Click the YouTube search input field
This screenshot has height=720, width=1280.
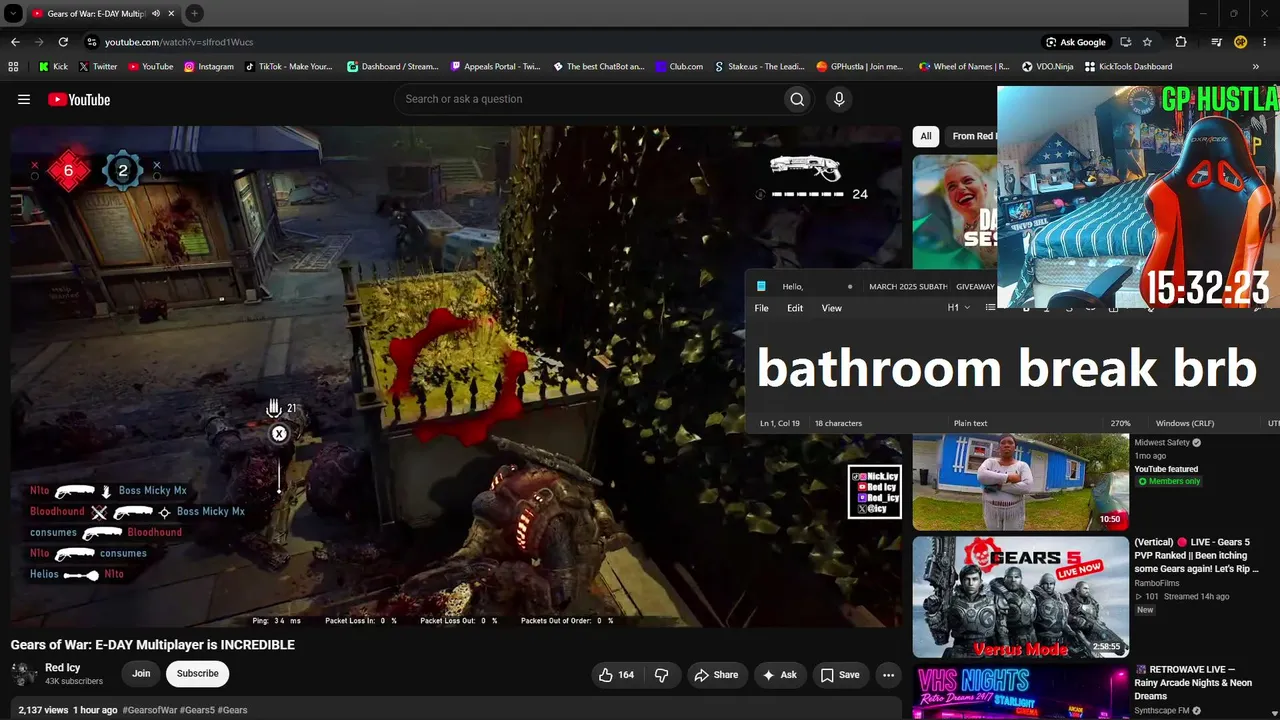click(588, 99)
